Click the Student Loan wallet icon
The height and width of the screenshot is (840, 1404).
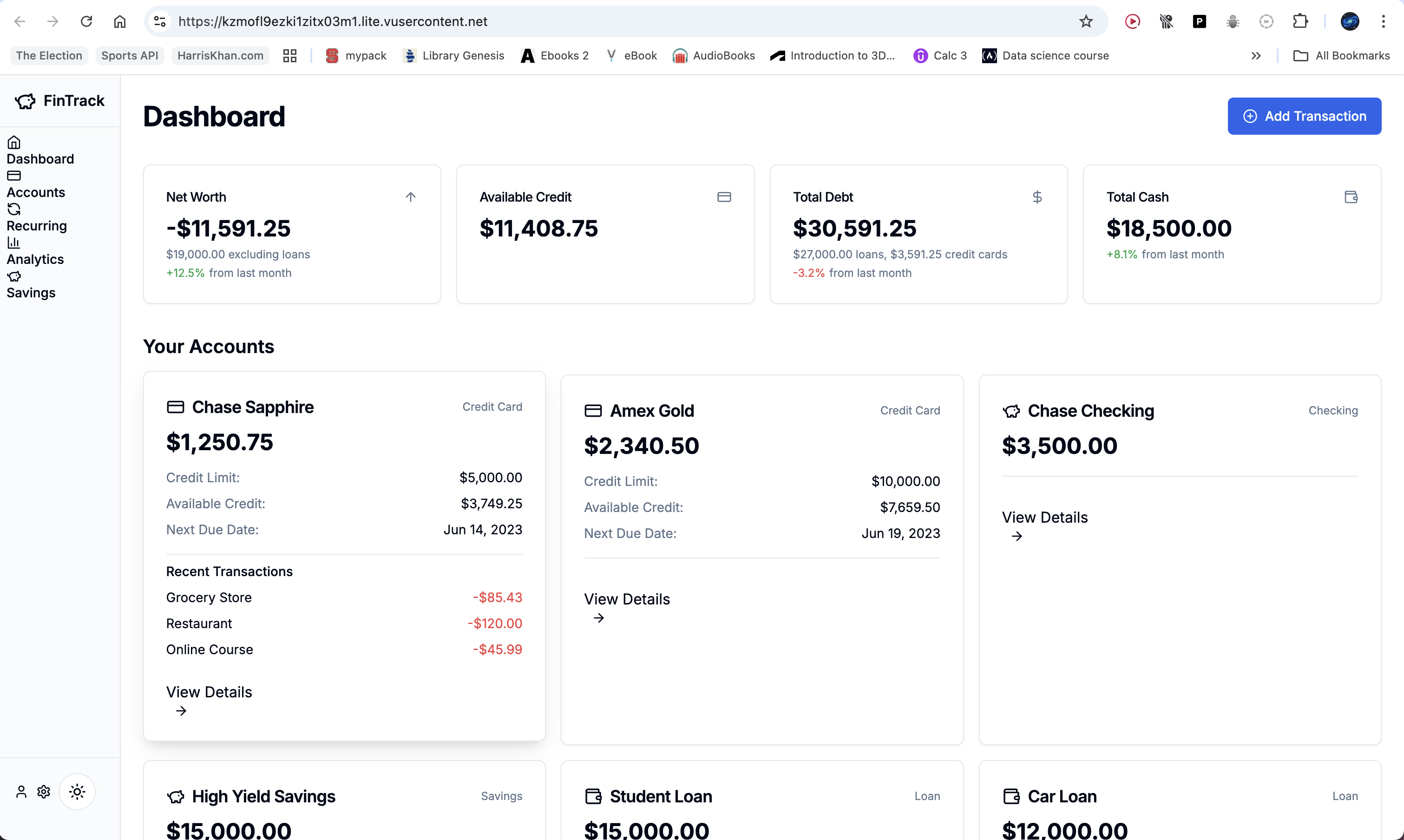[x=593, y=796]
